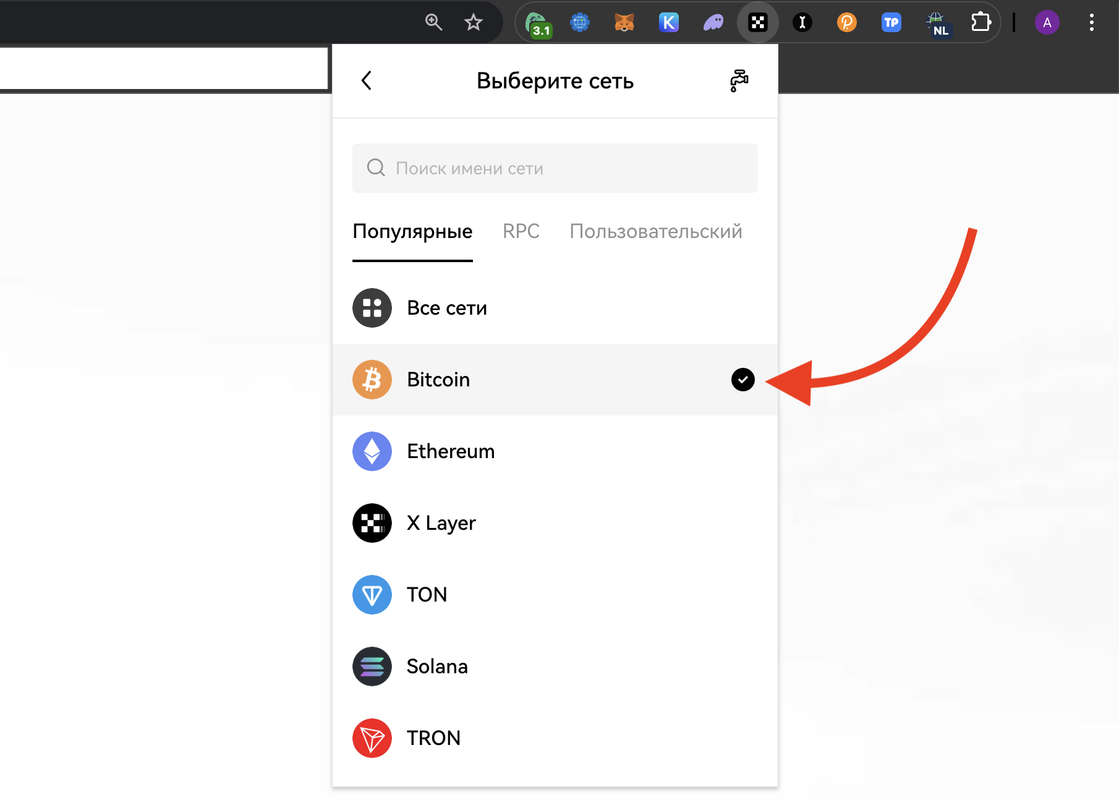Select the Все сети label
The image size is (1119, 800).
(x=447, y=308)
